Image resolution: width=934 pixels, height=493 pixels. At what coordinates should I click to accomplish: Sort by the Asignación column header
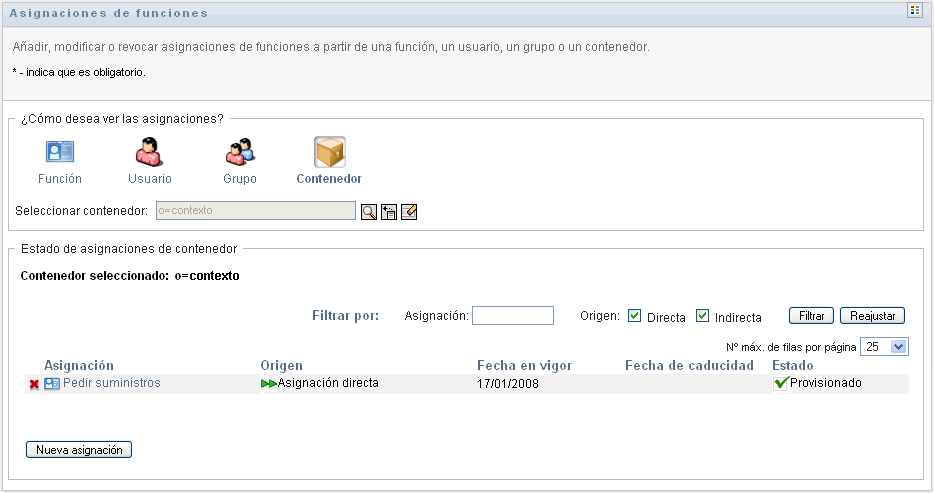pos(79,365)
